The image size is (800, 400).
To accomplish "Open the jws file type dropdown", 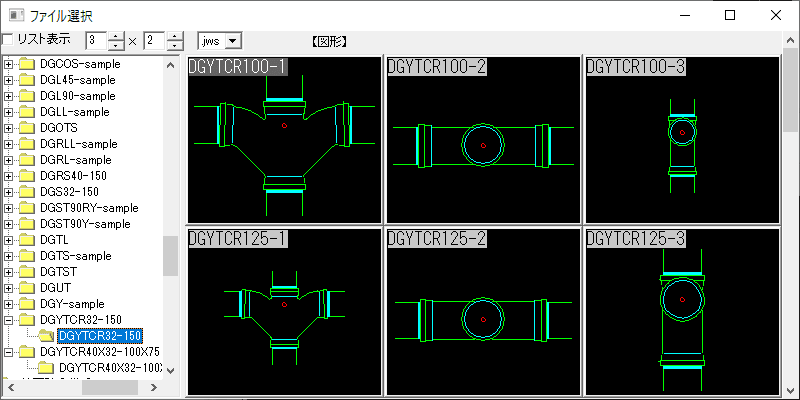I will 233,41.
